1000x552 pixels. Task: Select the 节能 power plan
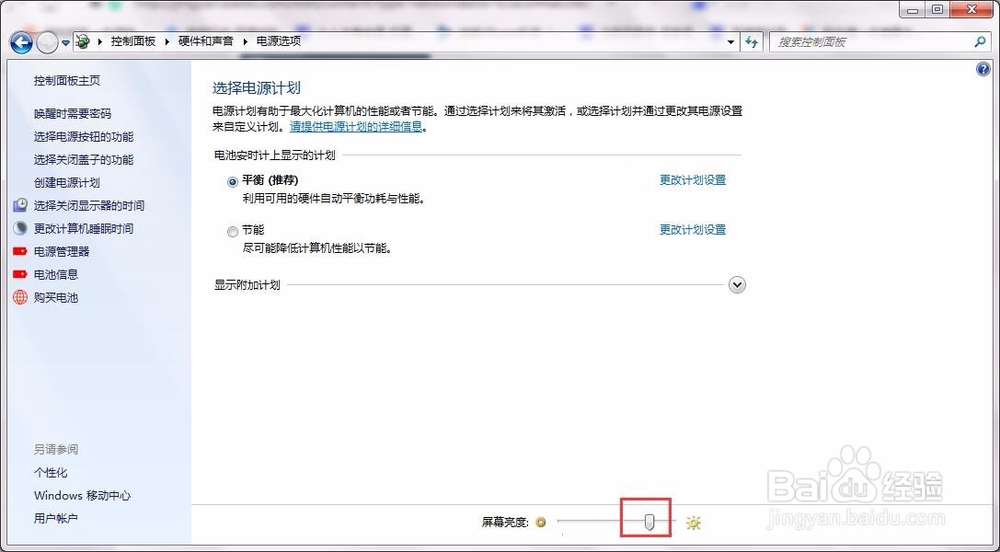coord(232,231)
